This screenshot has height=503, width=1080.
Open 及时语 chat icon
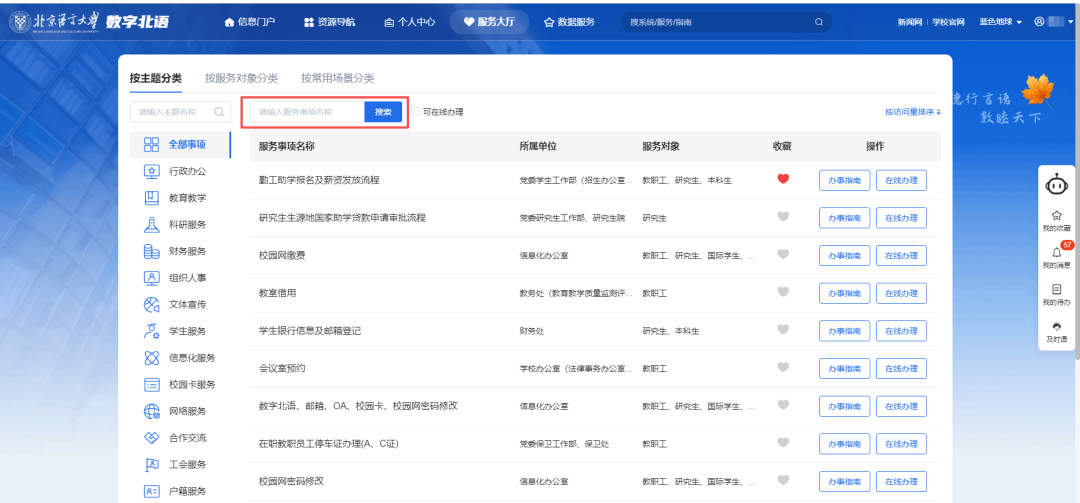click(x=1056, y=332)
